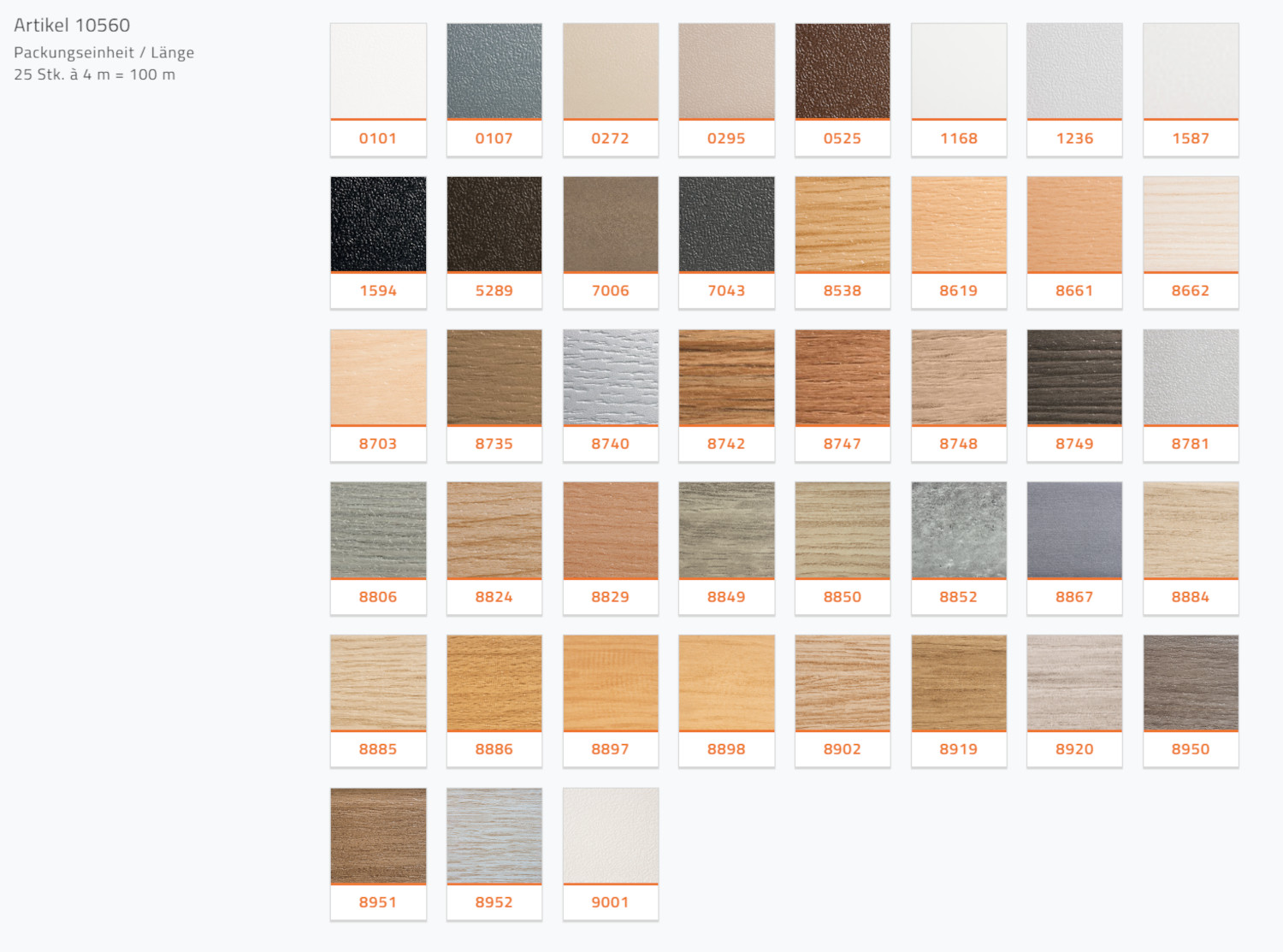
Task: Click the anthracite swatch 7043
Action: [x=726, y=224]
